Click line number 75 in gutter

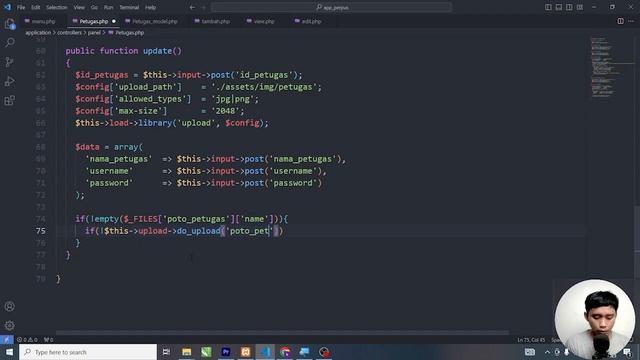40,231
